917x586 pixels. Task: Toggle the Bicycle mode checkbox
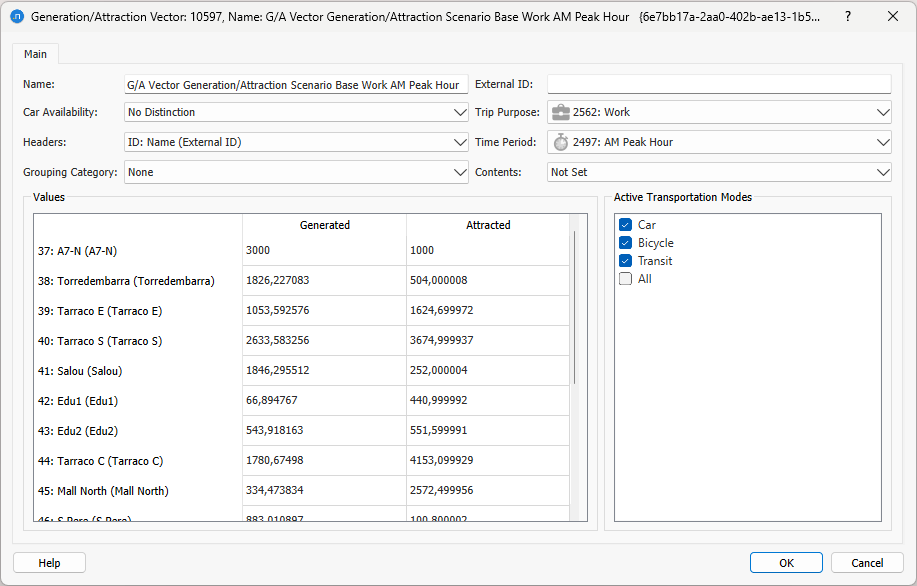pos(625,243)
